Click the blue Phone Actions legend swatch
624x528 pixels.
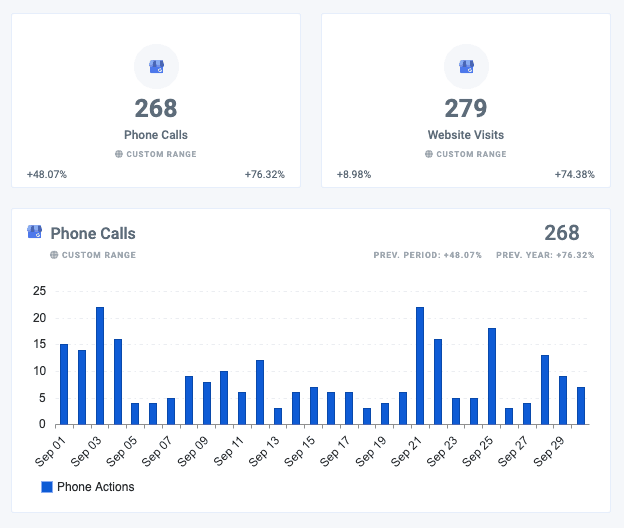pyautogui.click(x=47, y=487)
